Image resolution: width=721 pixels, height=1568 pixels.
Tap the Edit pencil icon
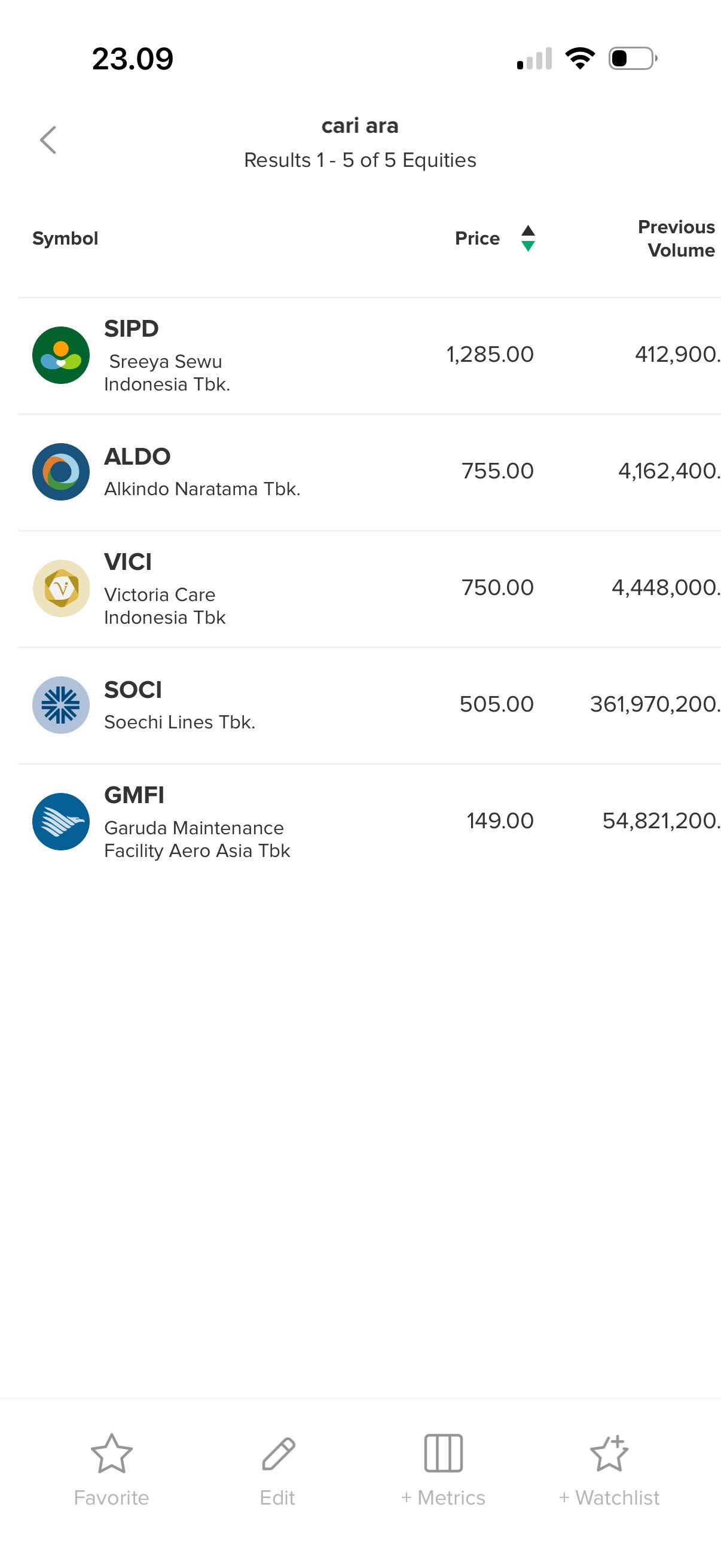pos(278,1453)
